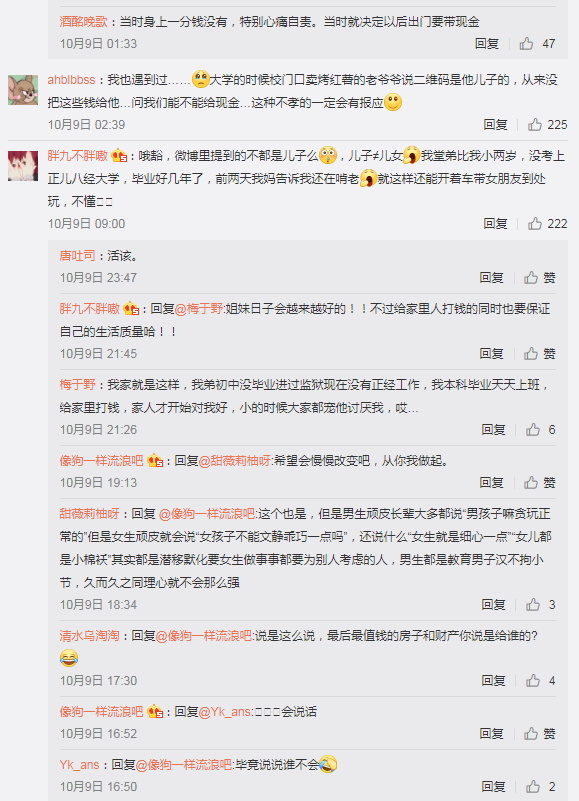Like 梅于野's reply with 6 likes

533,430
